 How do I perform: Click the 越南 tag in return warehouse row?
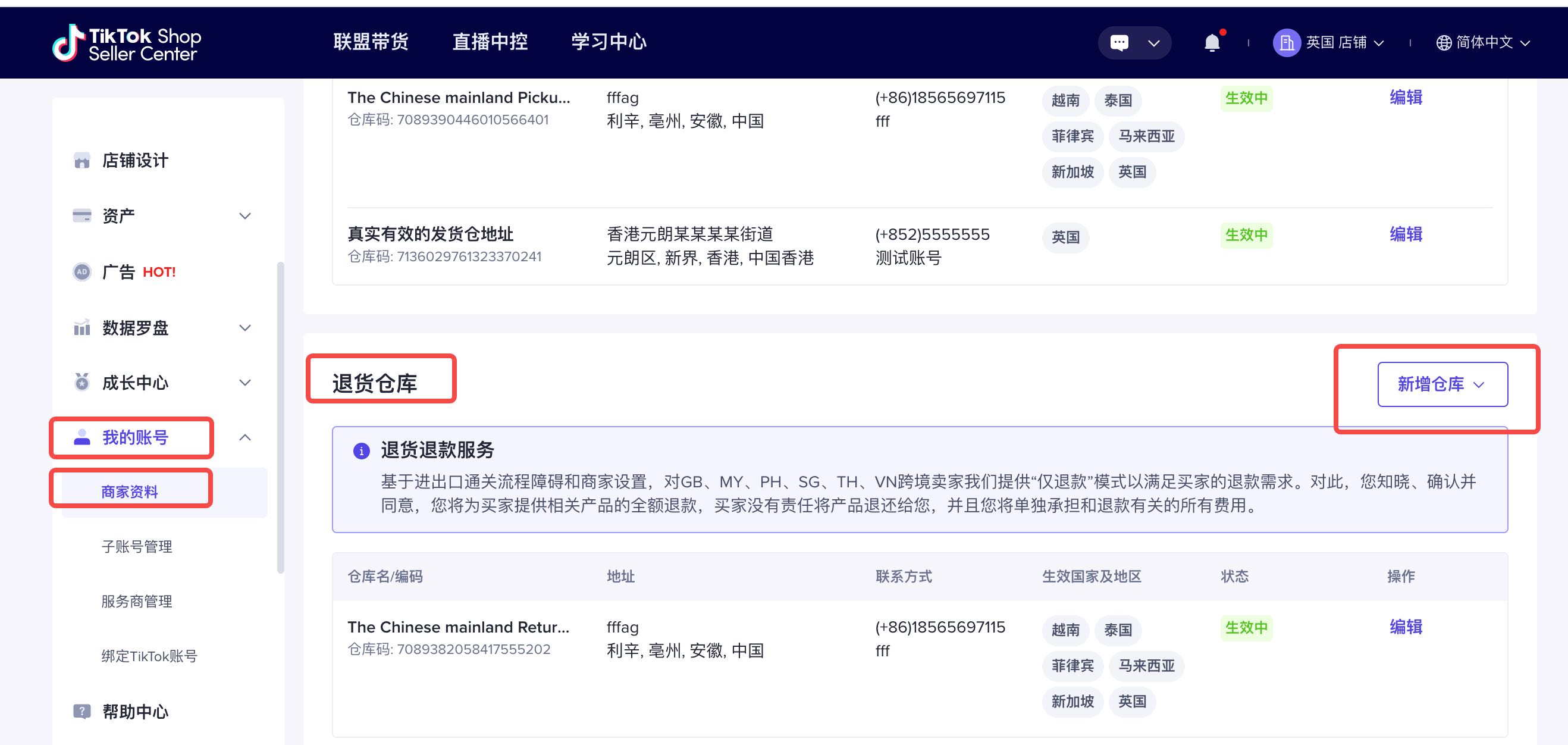tap(1065, 630)
